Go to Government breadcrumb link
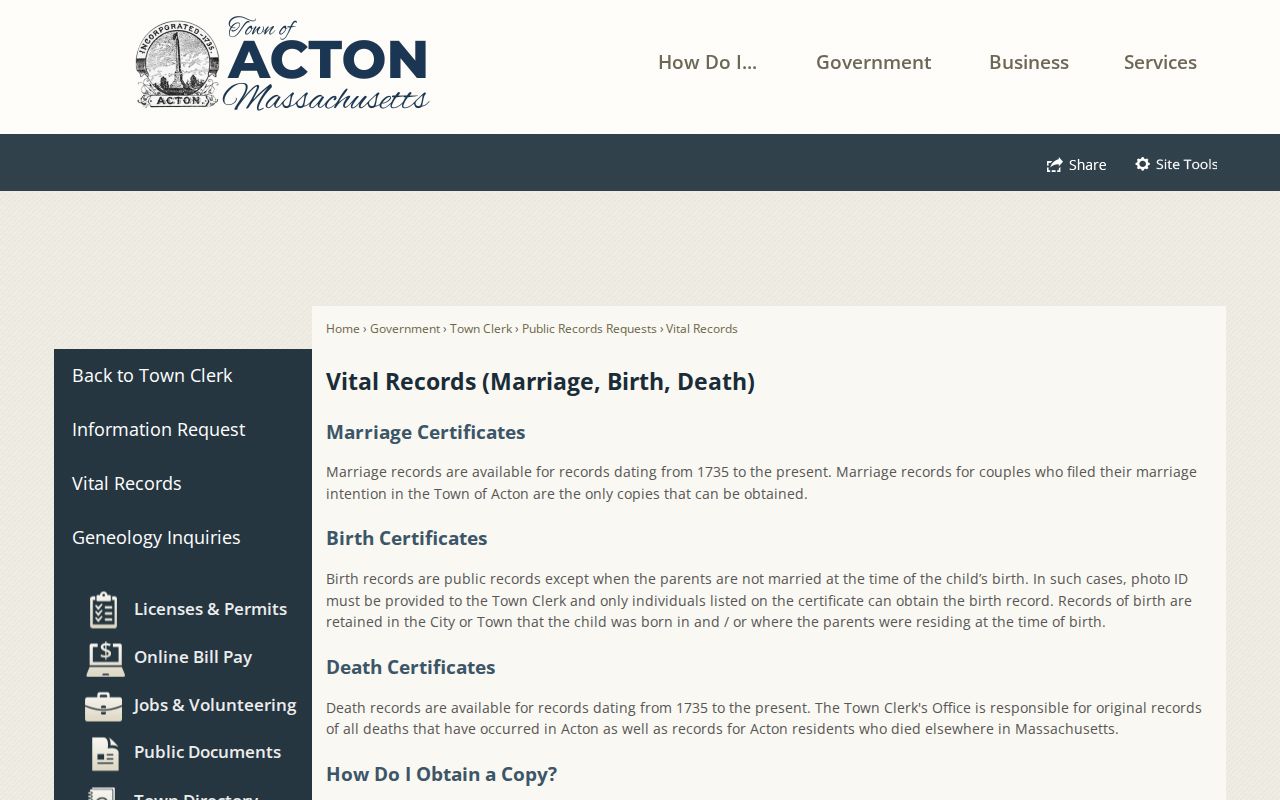 405,329
